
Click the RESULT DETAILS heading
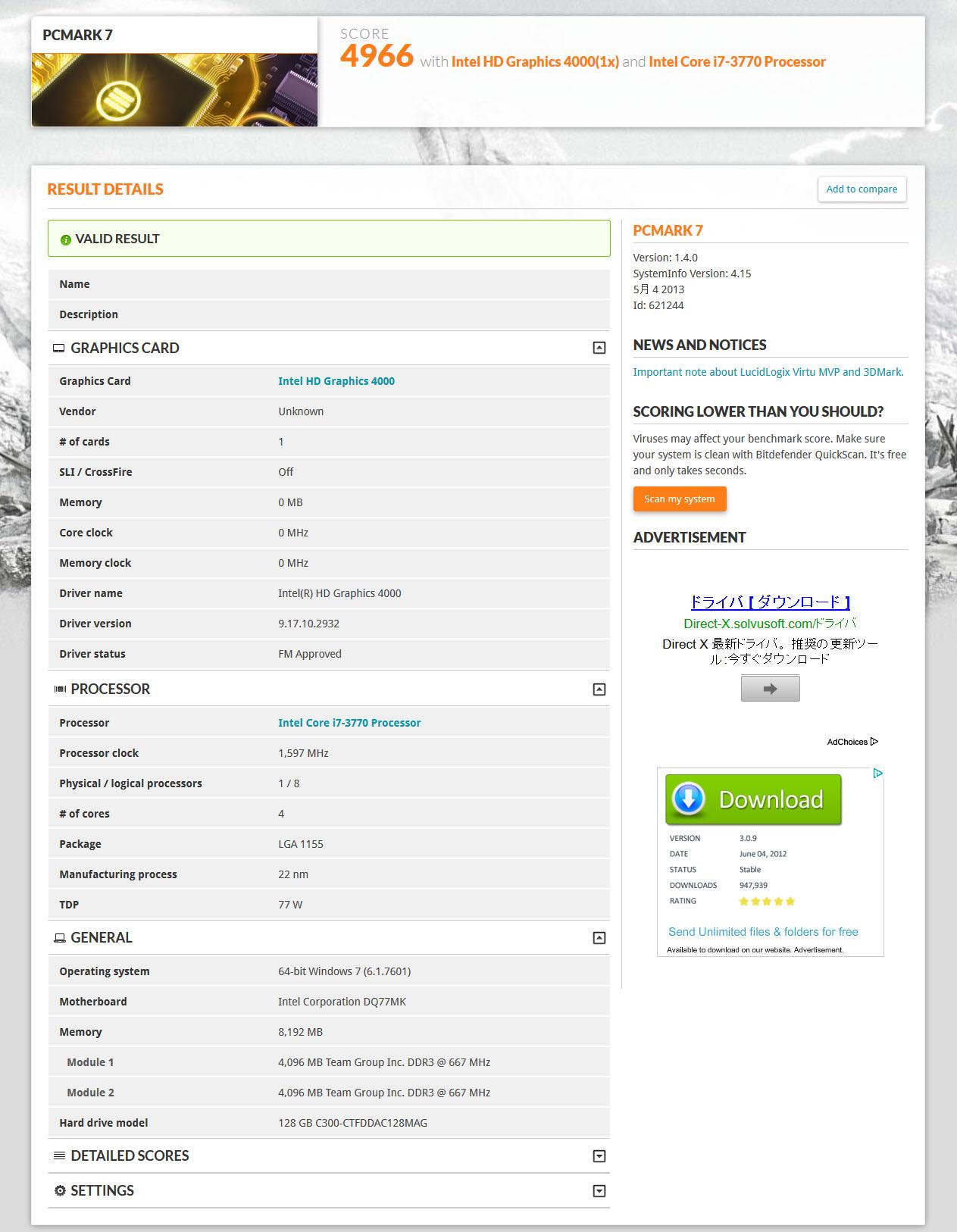point(105,189)
